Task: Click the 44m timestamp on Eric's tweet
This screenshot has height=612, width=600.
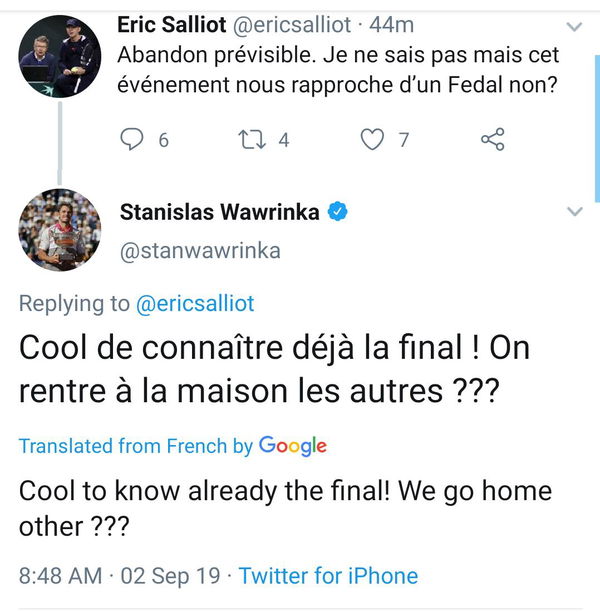Action: 391,24
